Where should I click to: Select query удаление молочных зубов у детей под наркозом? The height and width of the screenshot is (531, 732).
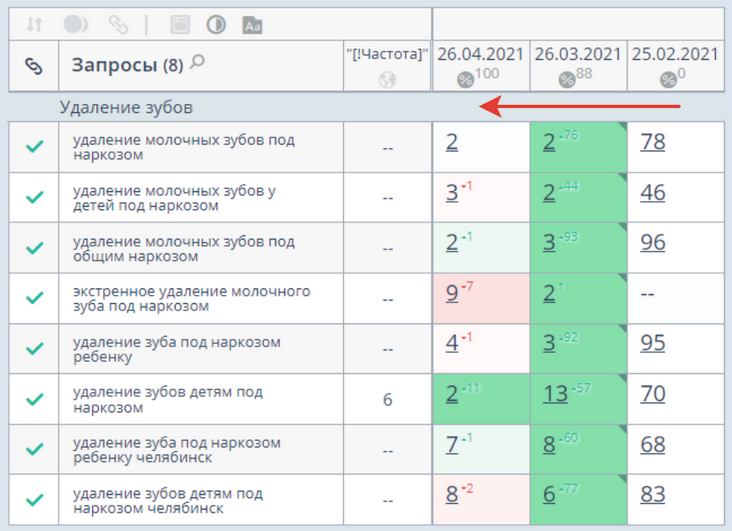click(174, 198)
